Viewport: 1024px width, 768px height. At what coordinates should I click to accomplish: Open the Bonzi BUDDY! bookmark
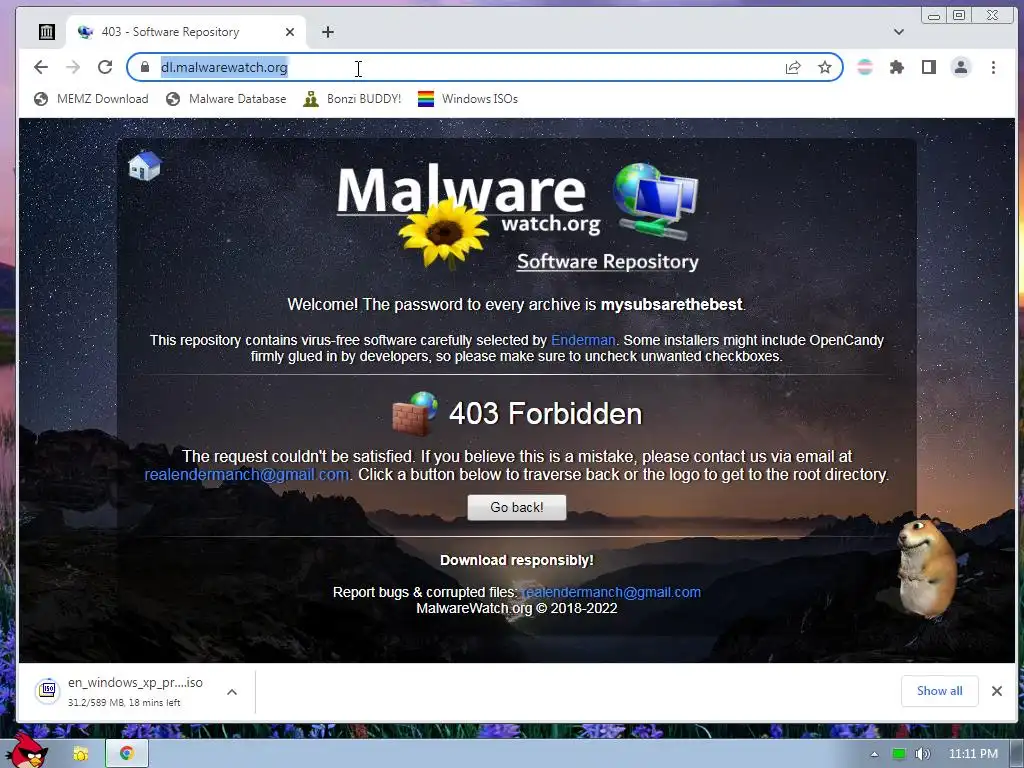[353, 99]
